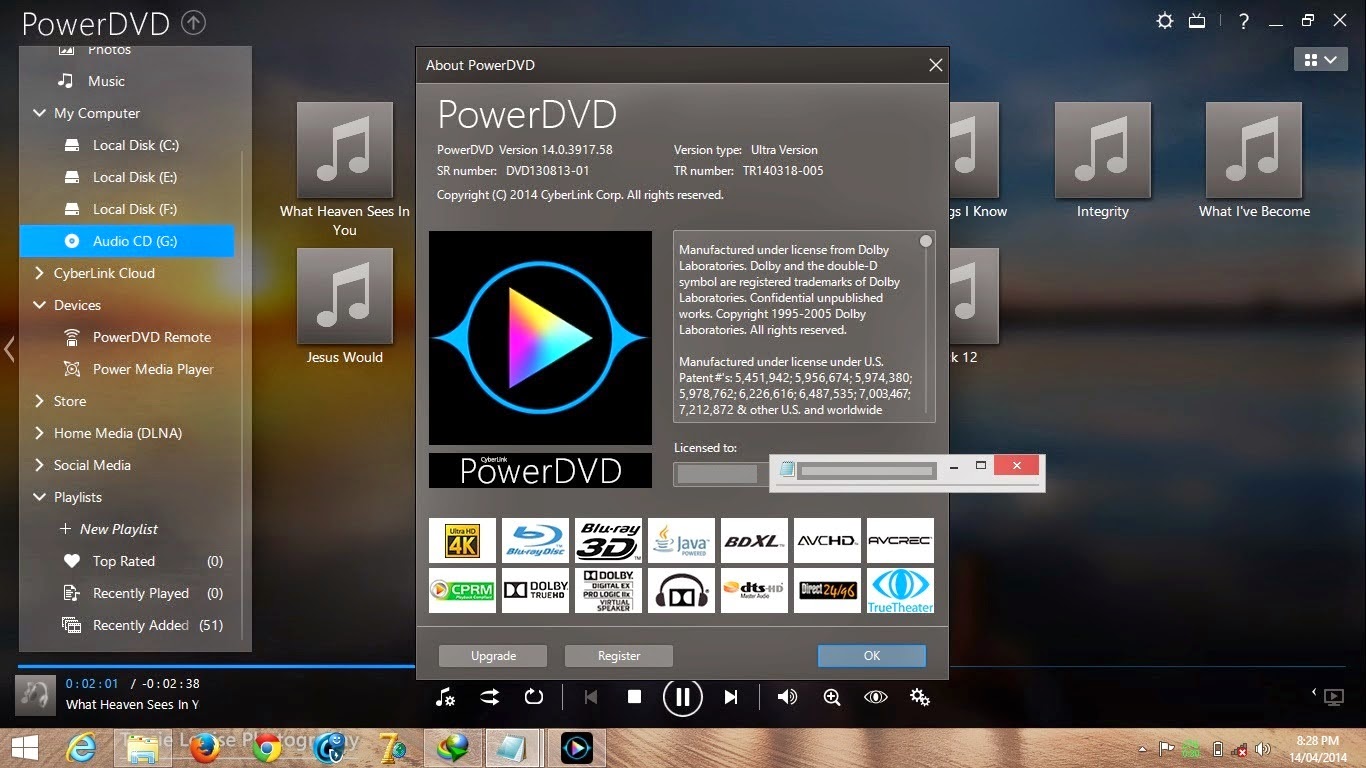Select the Integrity track thumbnail
Image resolution: width=1366 pixels, height=768 pixels.
[x=1103, y=150]
